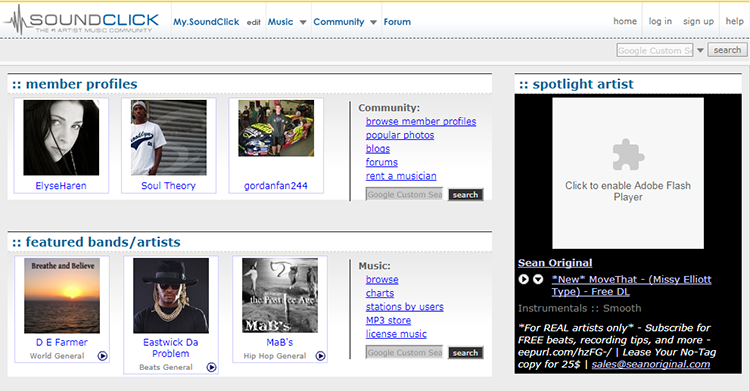Click the search button in the Music section
750x391 pixels.
[x=465, y=353]
